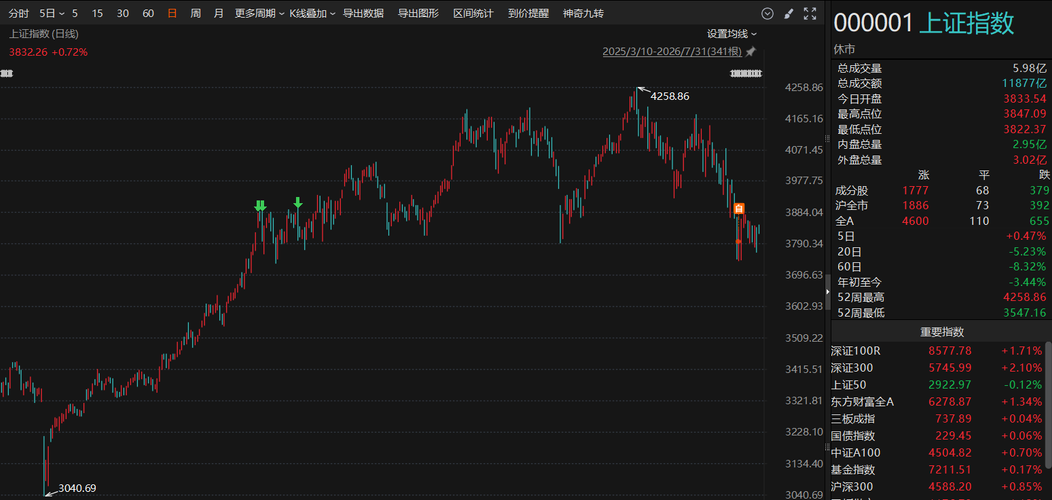Click the 3977.75 price axis label
This screenshot has width=1052, height=500.
[x=803, y=181]
